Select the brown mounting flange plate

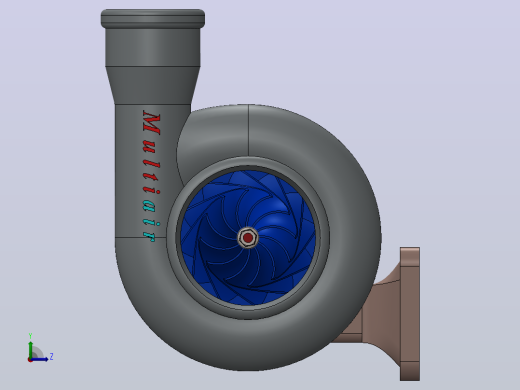410,314
